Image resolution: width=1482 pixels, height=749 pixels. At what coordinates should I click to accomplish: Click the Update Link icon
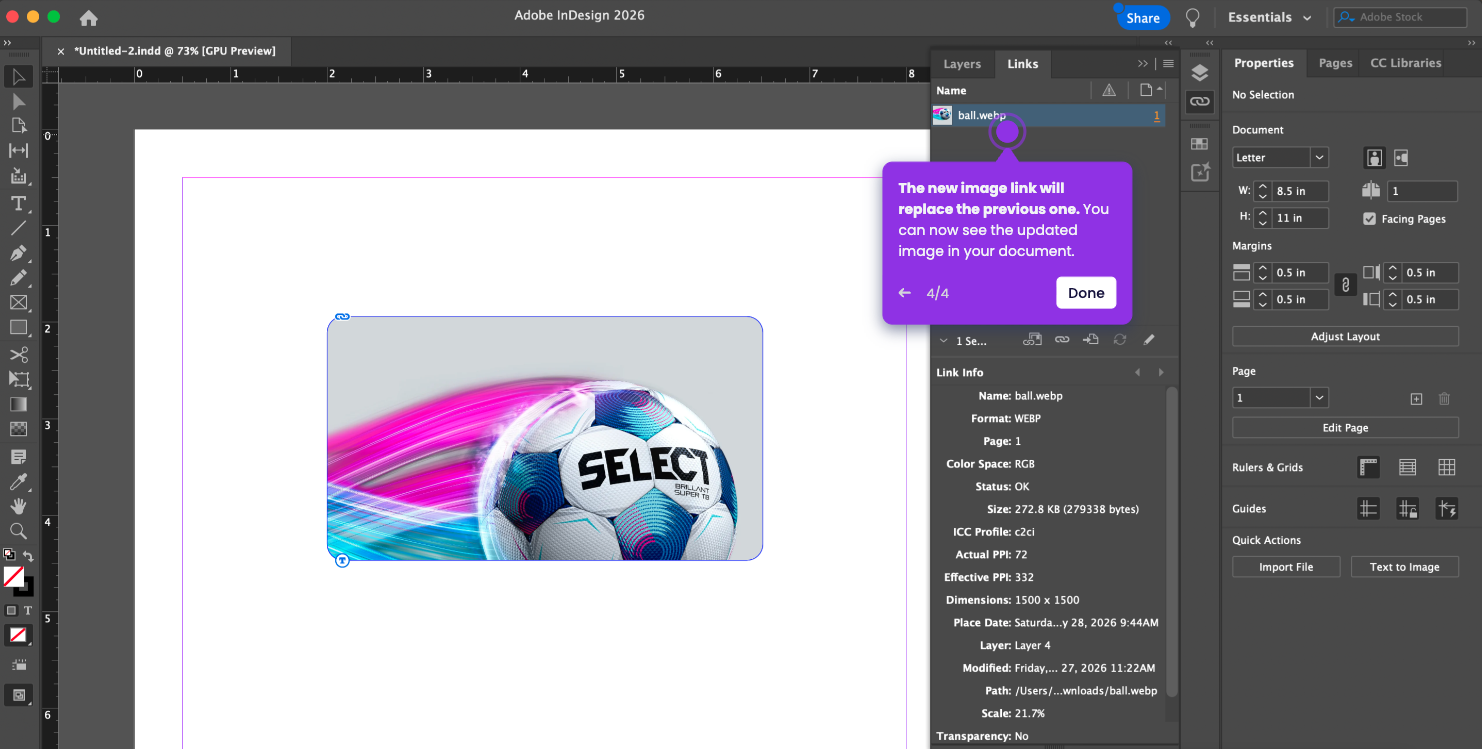(x=1120, y=340)
